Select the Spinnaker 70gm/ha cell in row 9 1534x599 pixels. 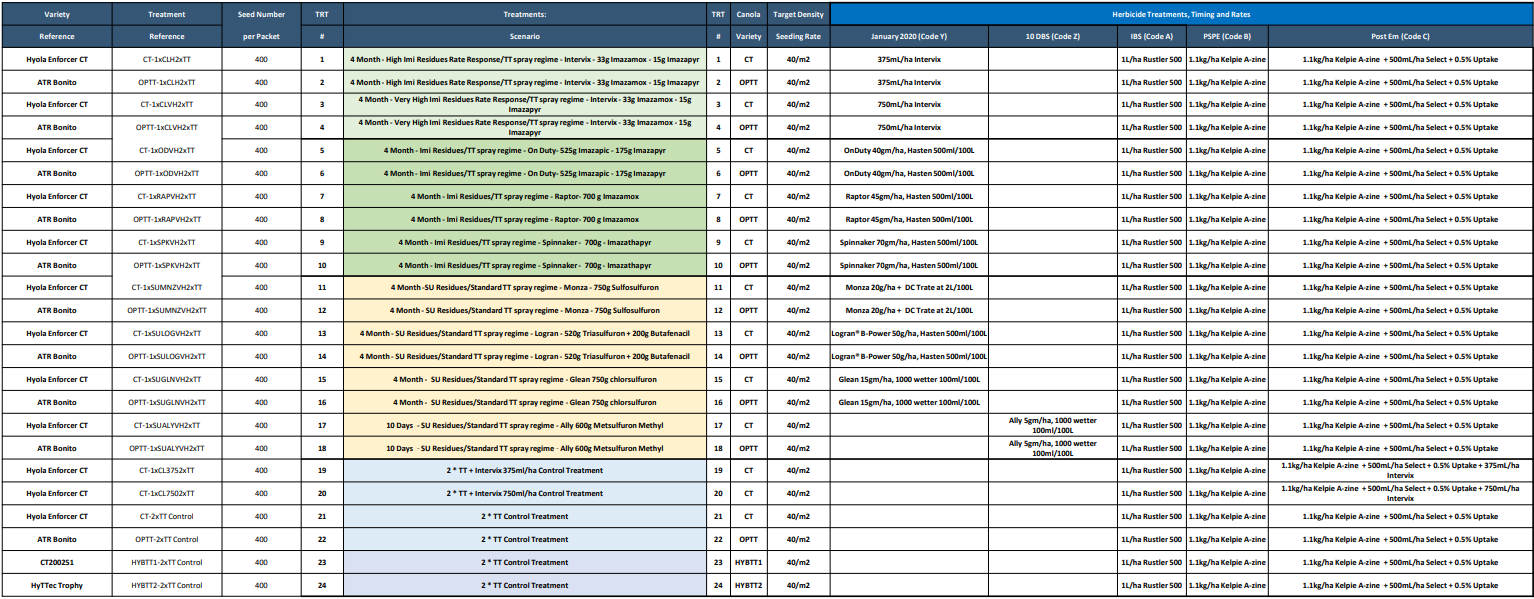click(909, 242)
